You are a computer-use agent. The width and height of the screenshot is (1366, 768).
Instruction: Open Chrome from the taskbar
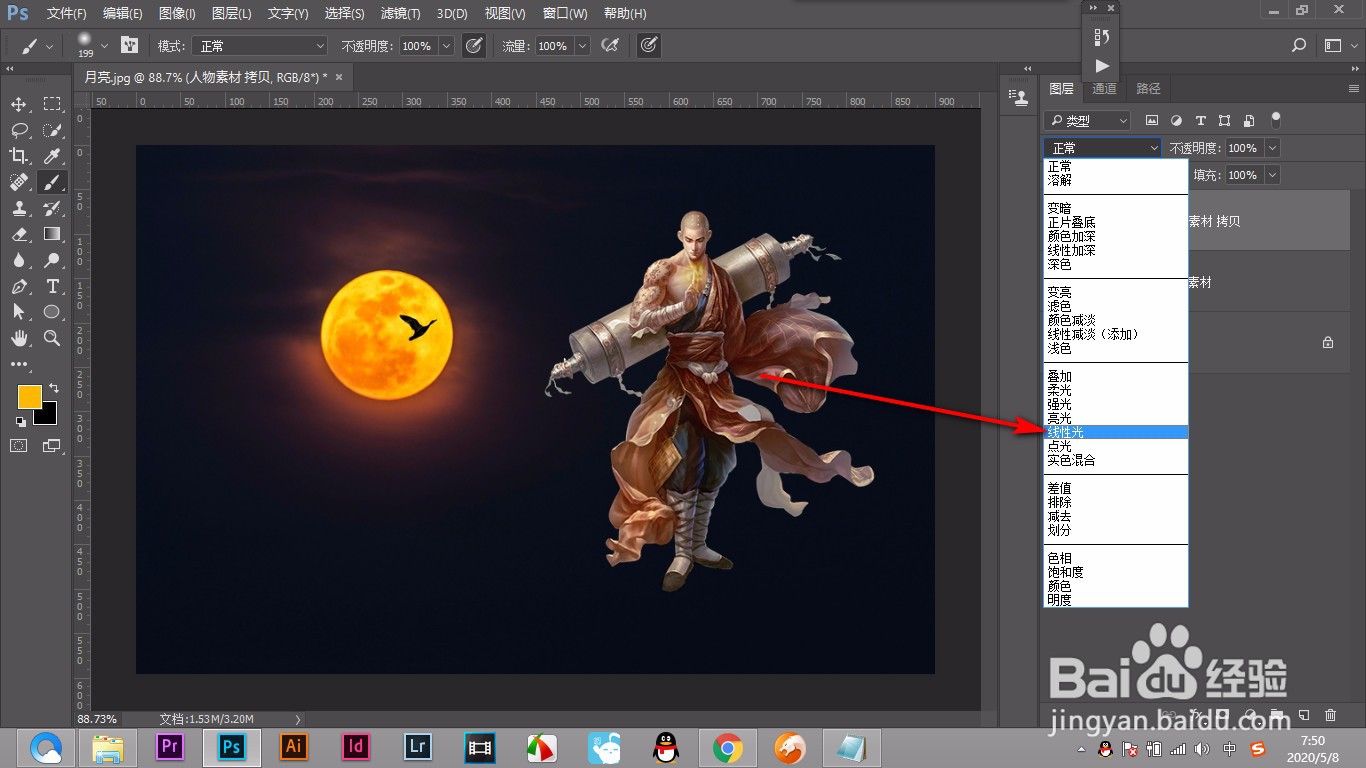pos(728,748)
